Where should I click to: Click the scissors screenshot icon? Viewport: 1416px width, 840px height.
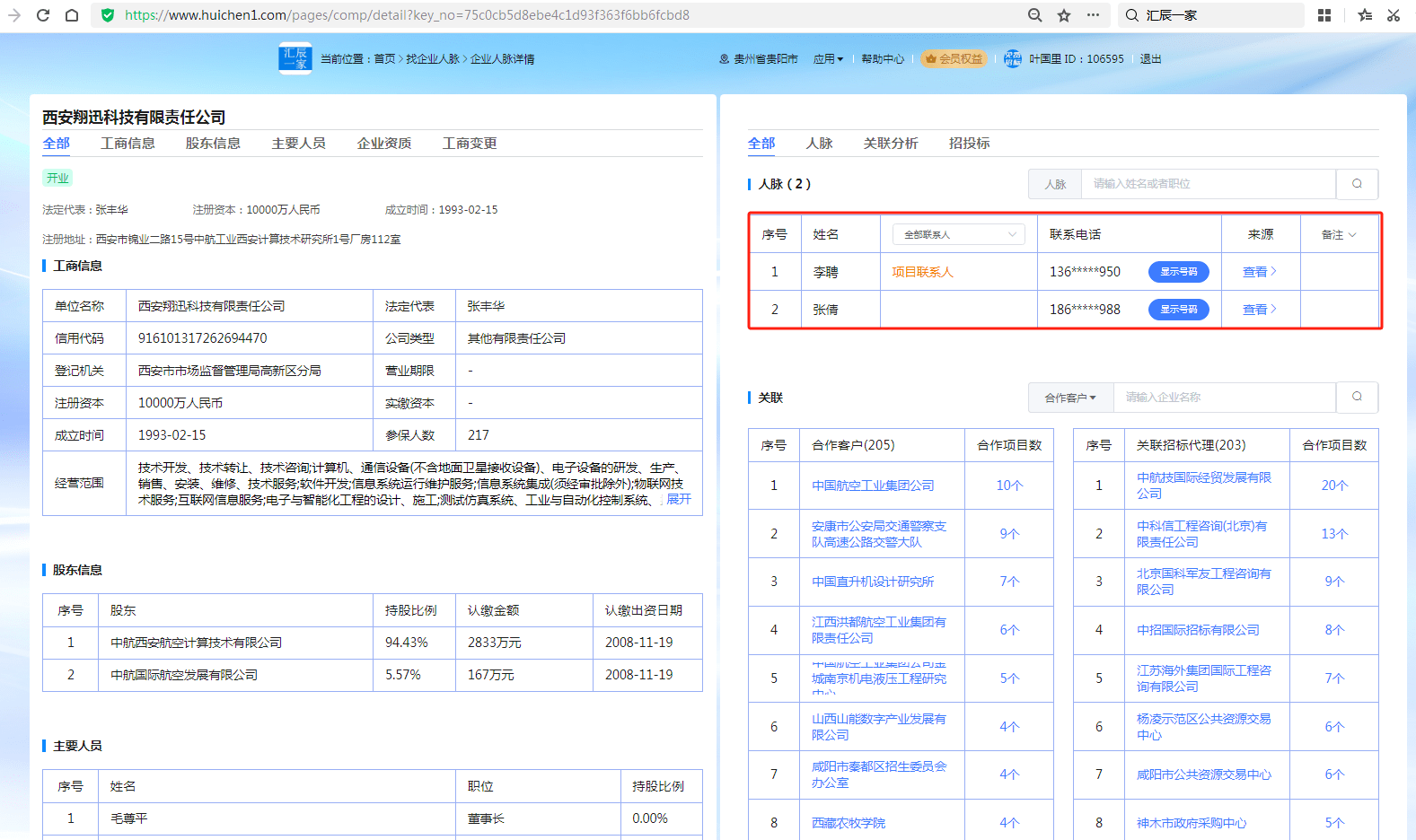(1394, 15)
